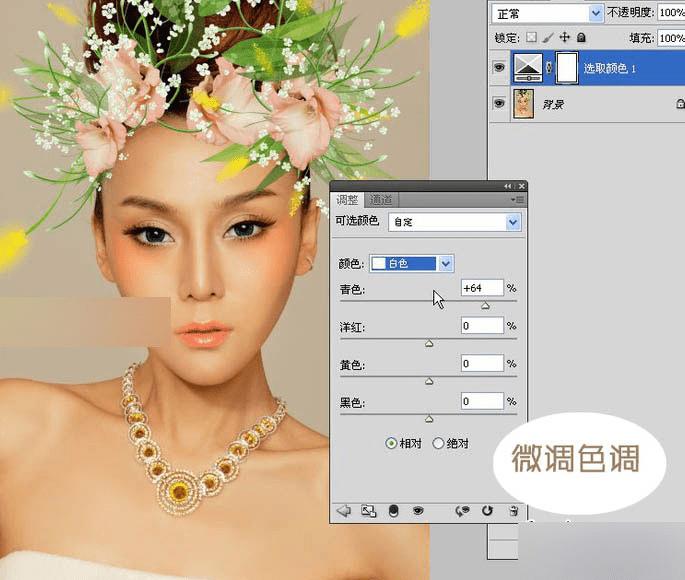This screenshot has width=685, height=580.
Task: Select the 背景 layer thumbnail
Action: tap(523, 104)
